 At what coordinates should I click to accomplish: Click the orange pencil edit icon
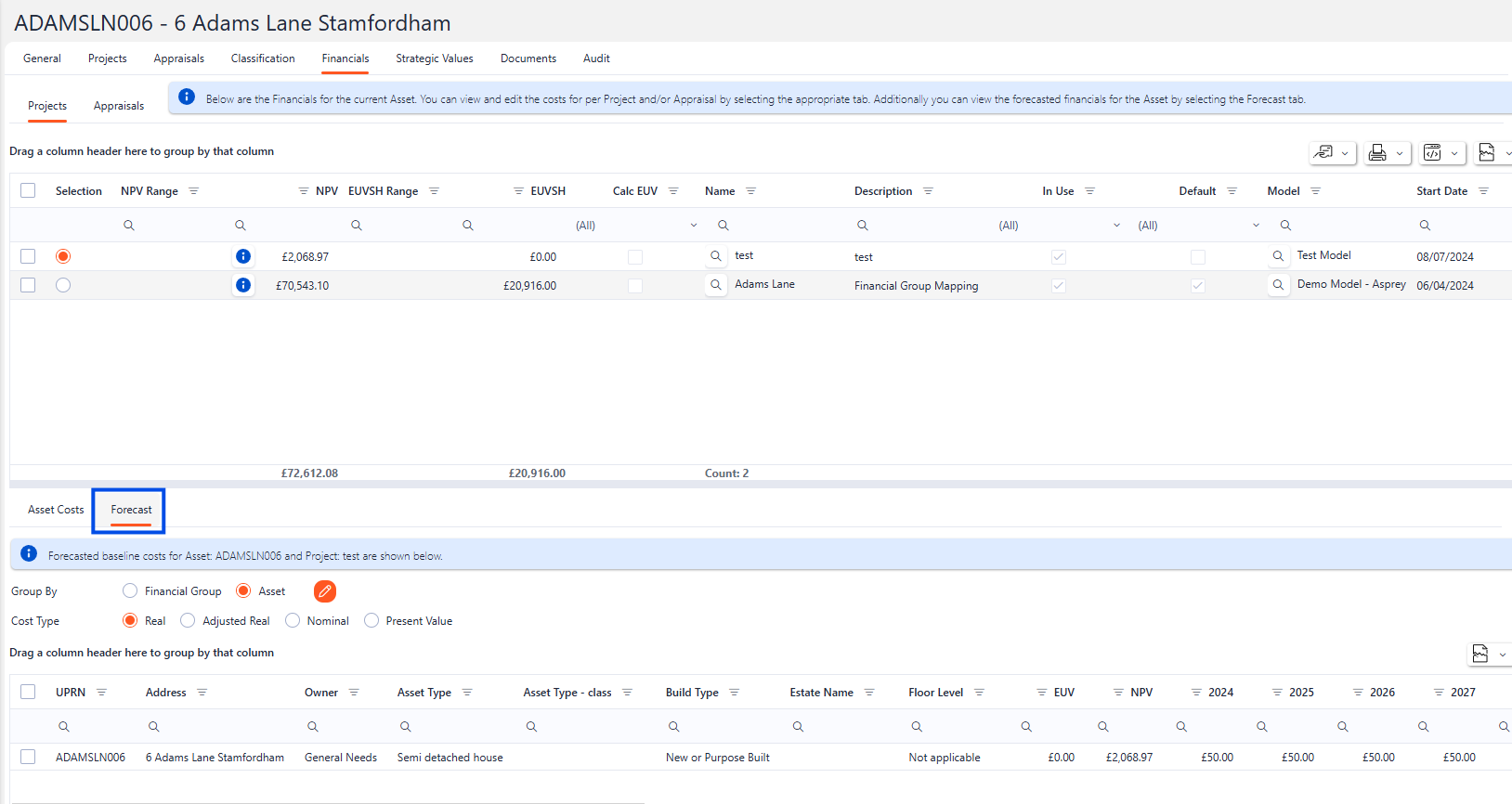coord(325,591)
